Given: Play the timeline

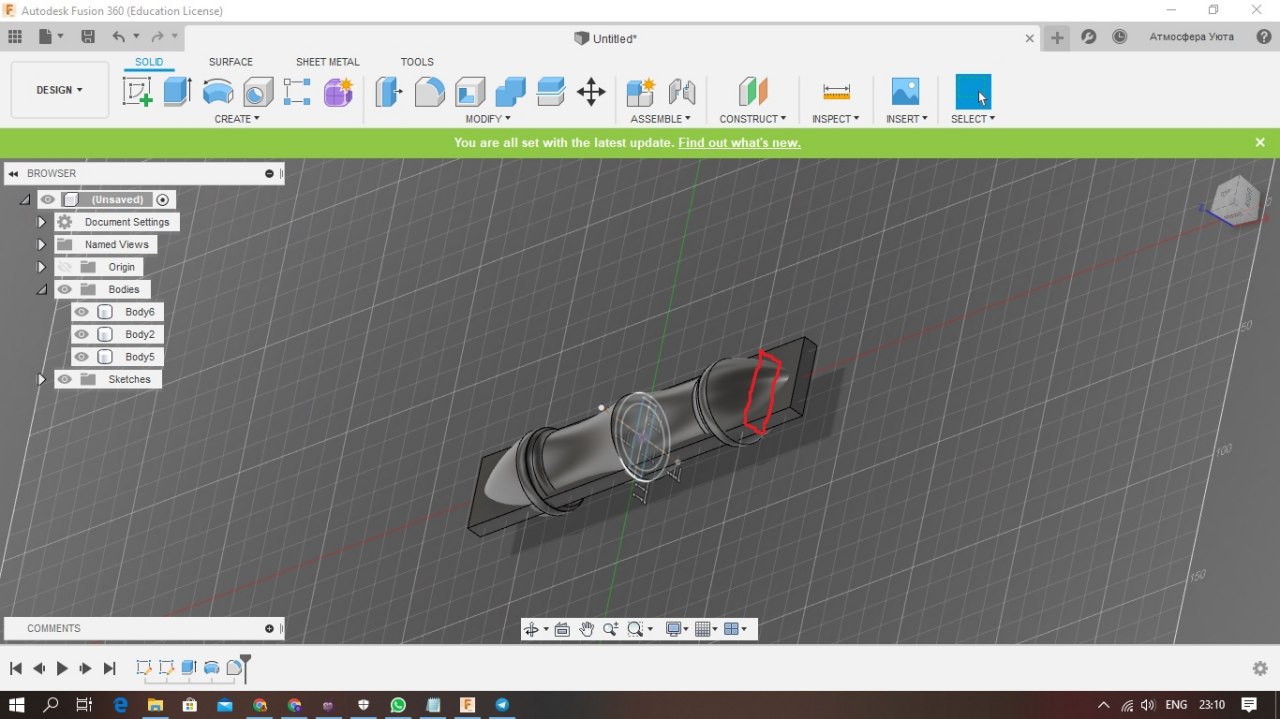Looking at the screenshot, I should coord(62,668).
